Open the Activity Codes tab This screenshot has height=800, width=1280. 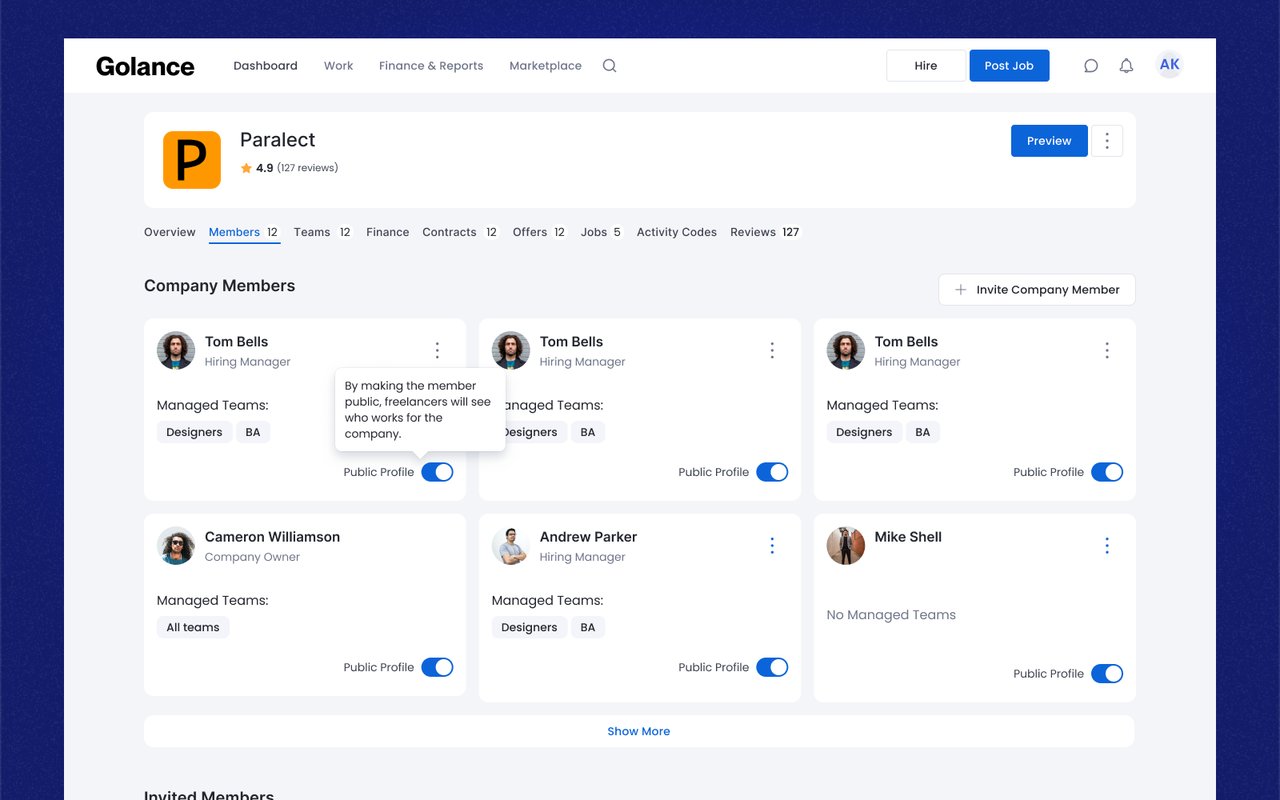(x=677, y=232)
